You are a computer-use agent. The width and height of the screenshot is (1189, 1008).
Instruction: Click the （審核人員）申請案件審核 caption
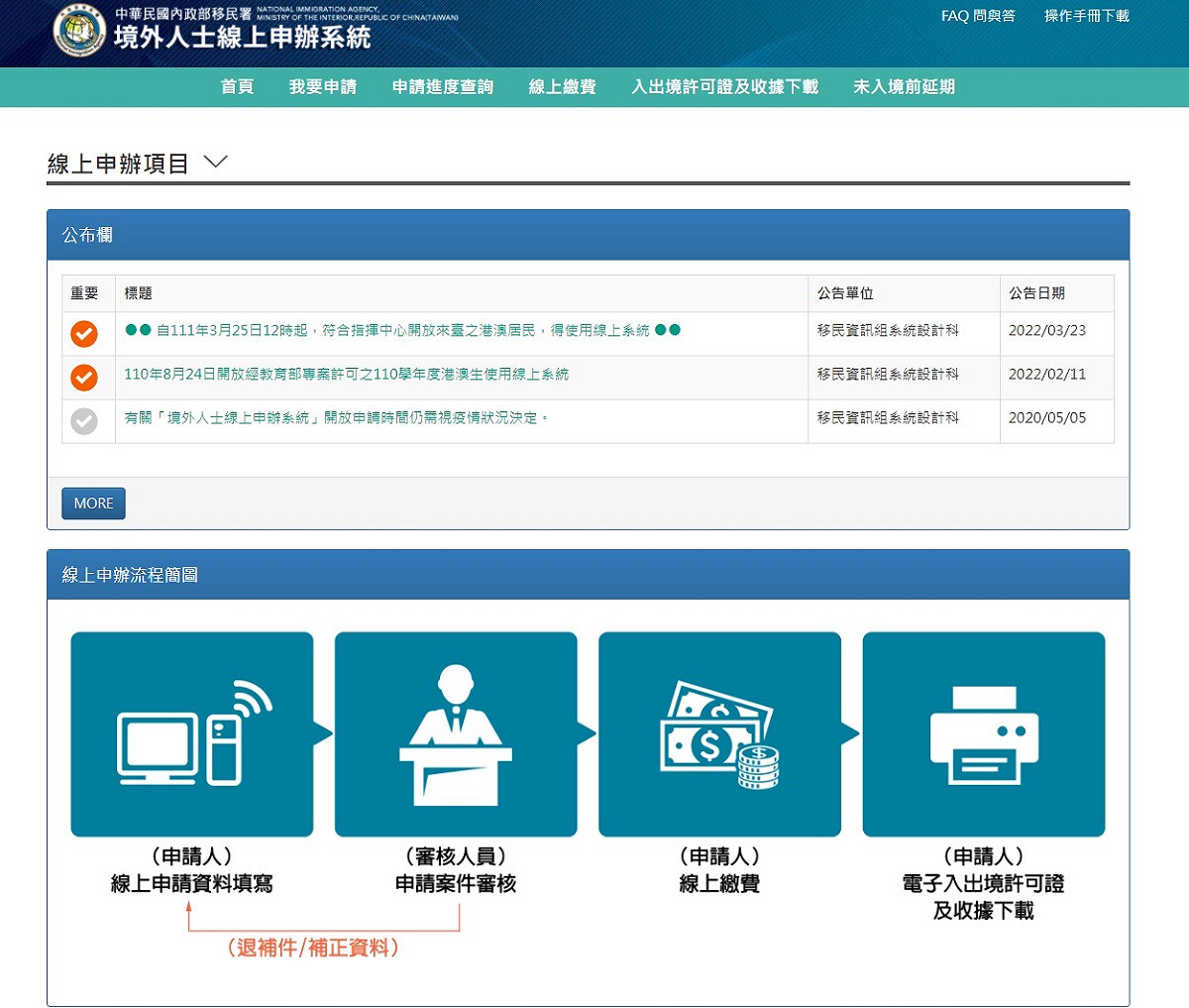tap(456, 870)
